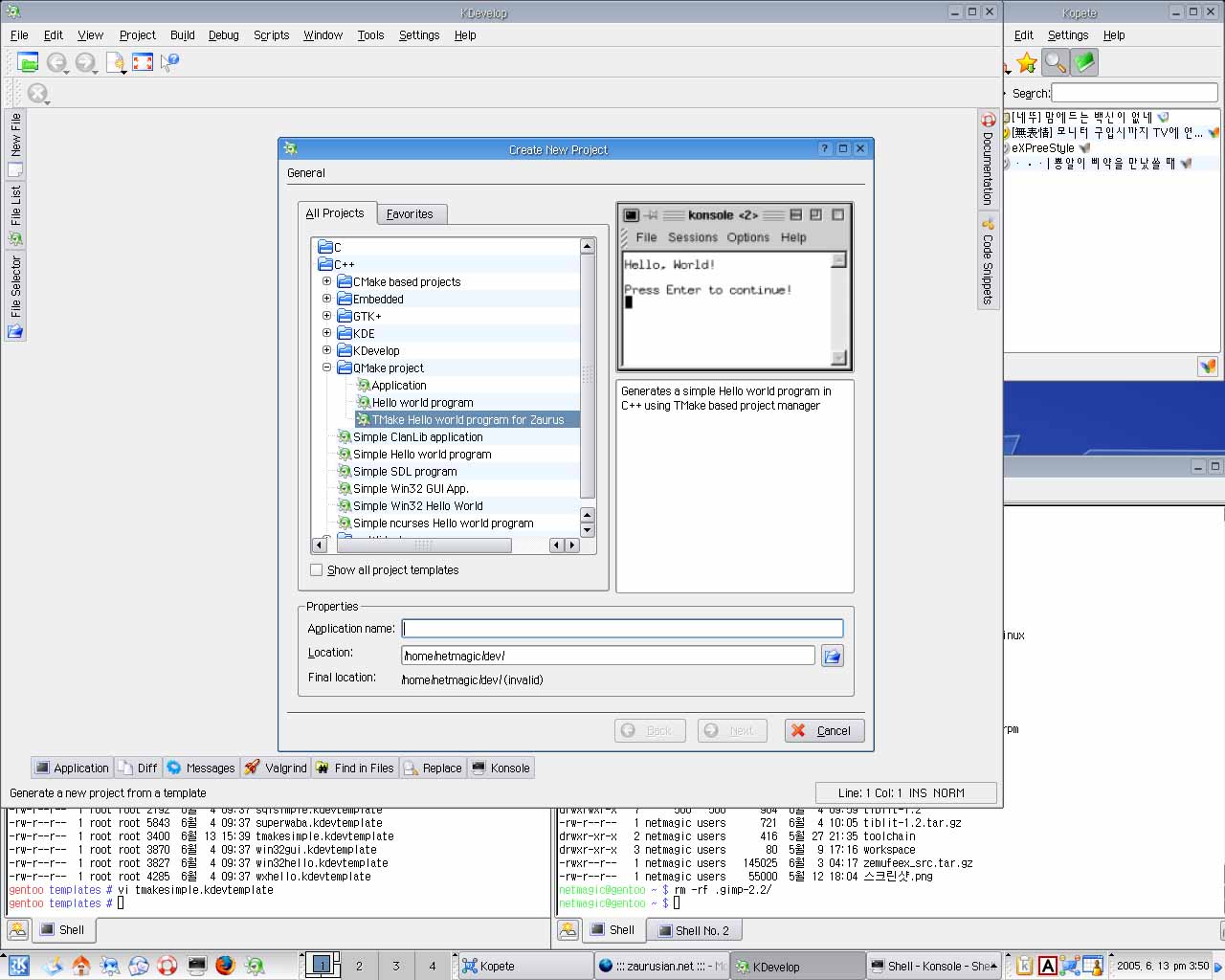
Task: Collapse the QMake project folder
Action: click(326, 367)
